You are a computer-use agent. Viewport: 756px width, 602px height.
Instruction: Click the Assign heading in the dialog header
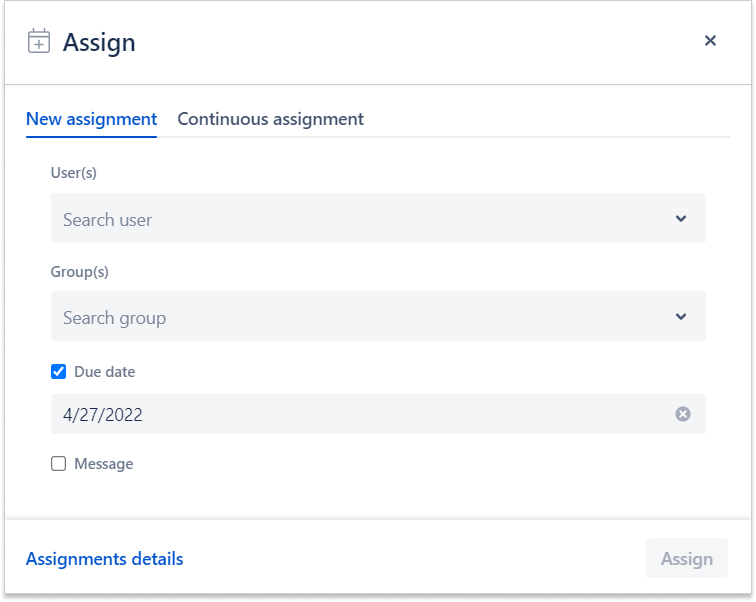pos(99,42)
